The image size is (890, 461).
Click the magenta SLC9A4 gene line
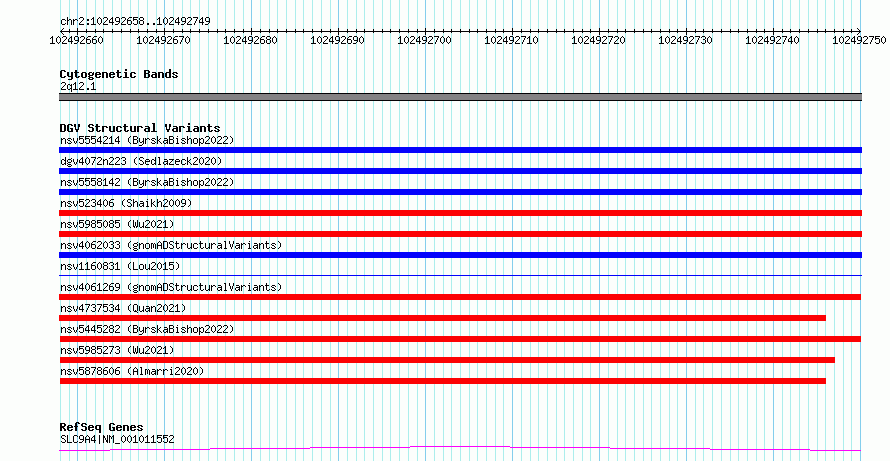[460, 448]
